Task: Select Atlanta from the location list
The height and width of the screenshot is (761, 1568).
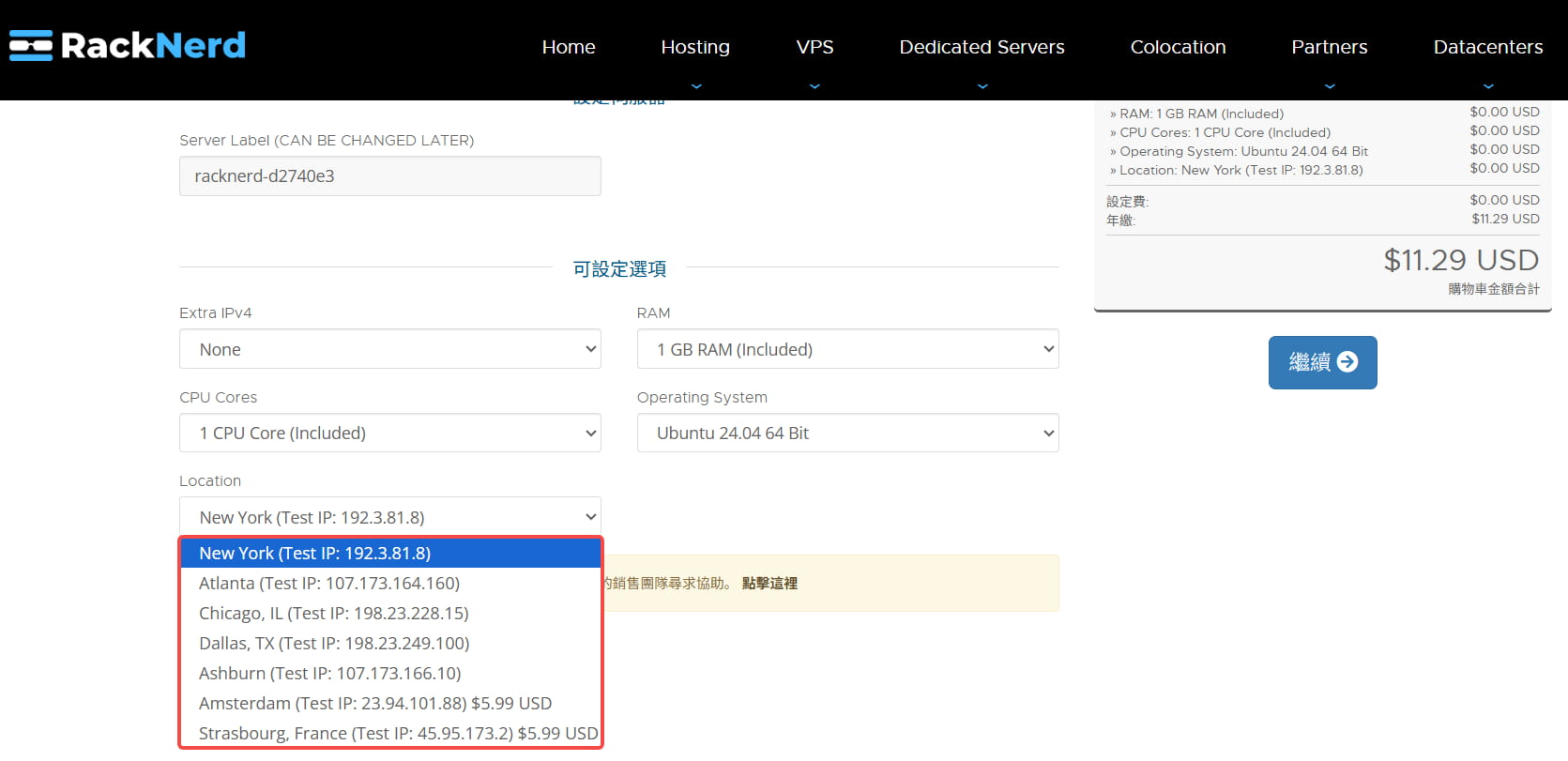Action: [329, 583]
